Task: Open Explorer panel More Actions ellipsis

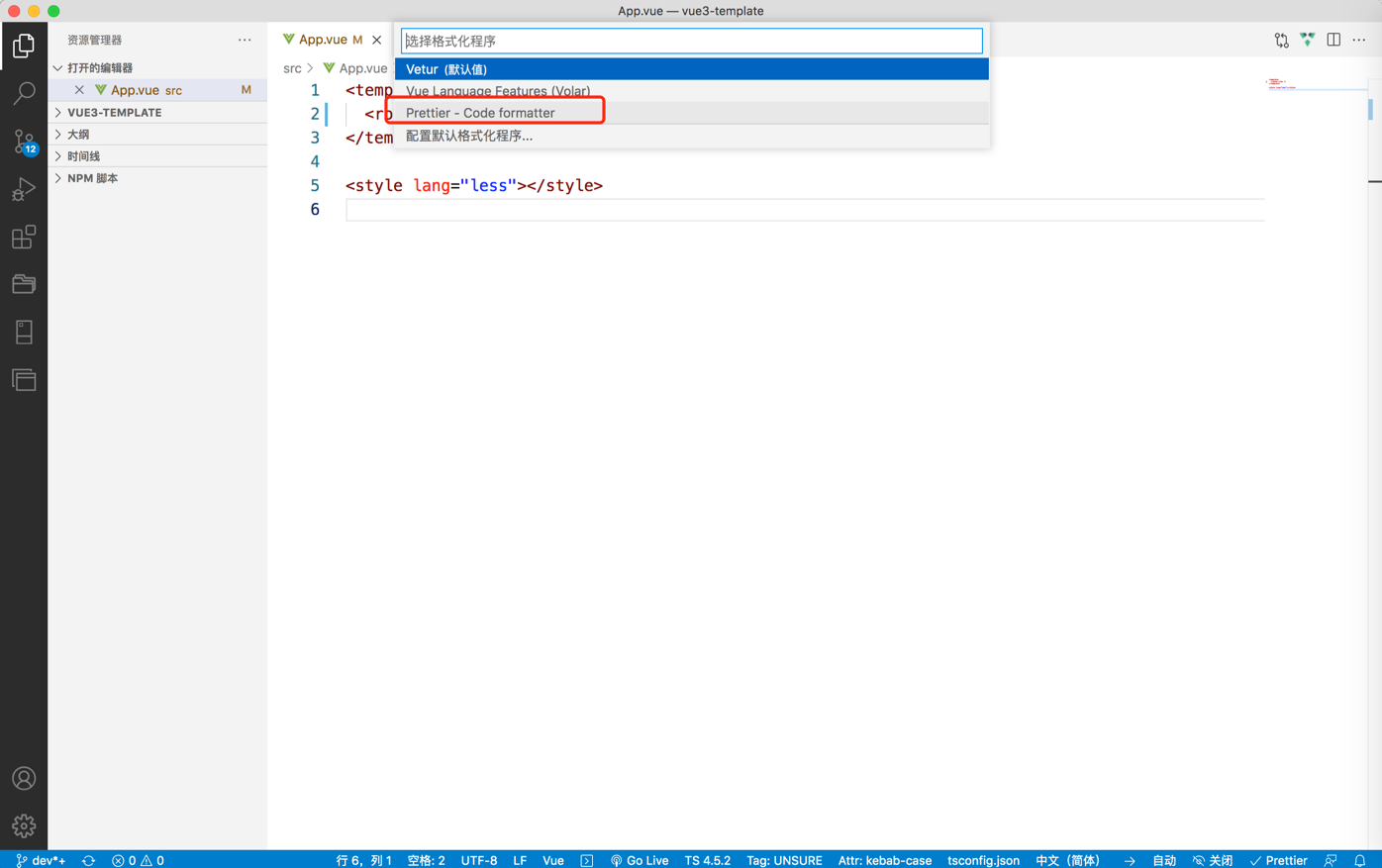Action: point(245,41)
